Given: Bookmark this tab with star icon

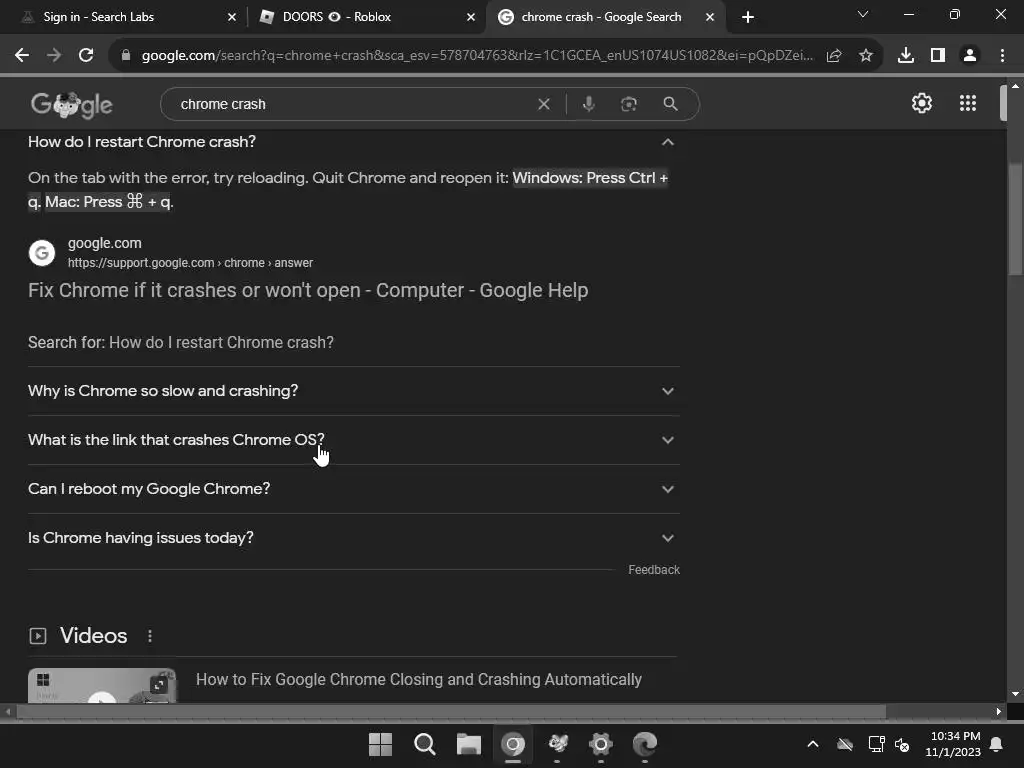Looking at the screenshot, I should [x=866, y=56].
